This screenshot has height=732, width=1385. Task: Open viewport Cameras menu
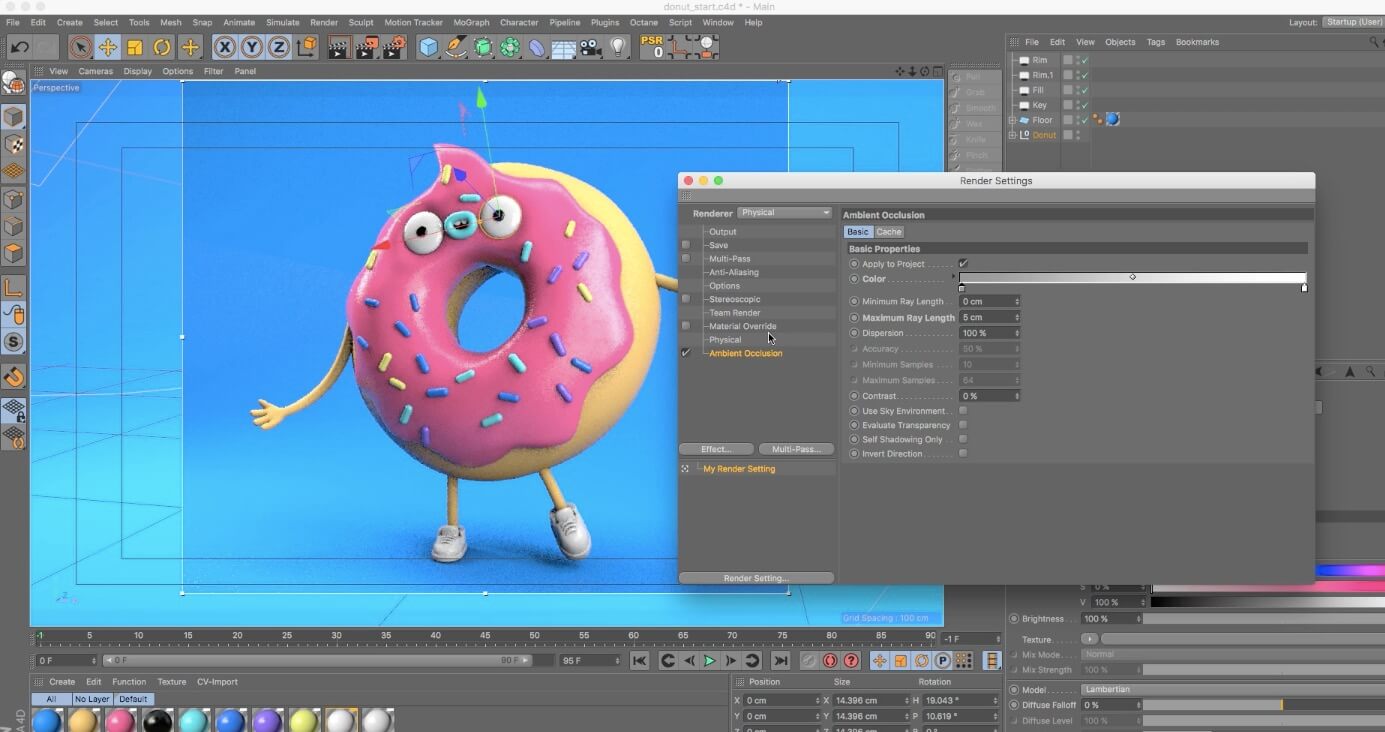[96, 71]
